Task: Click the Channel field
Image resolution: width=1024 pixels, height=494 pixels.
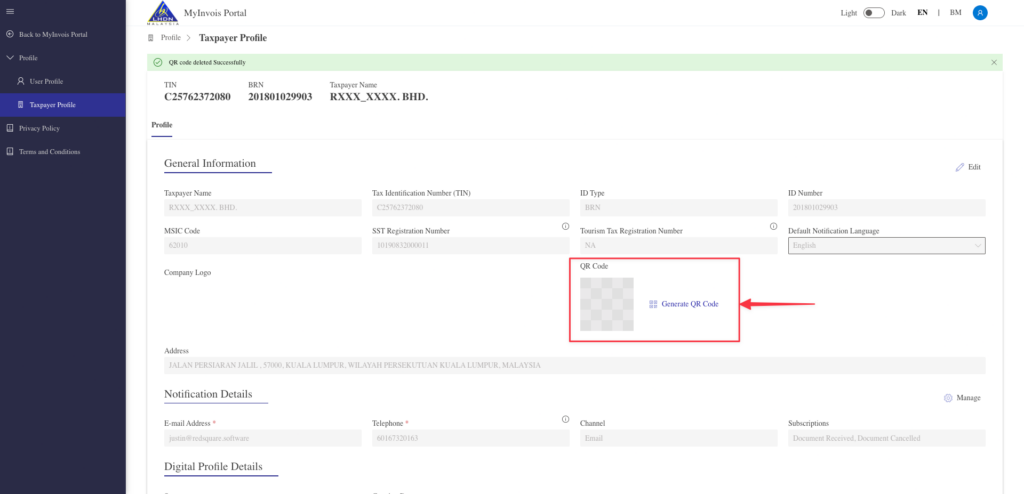Action: click(679, 438)
